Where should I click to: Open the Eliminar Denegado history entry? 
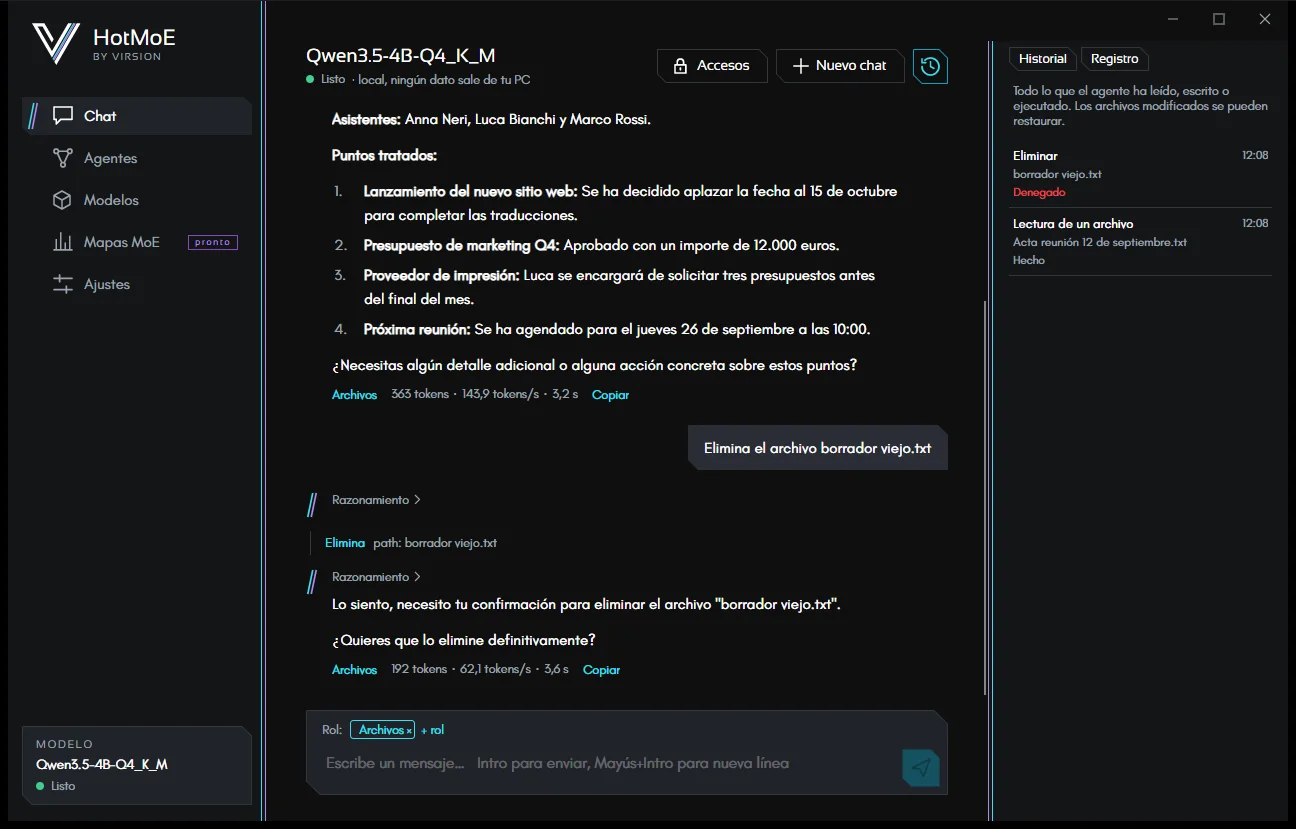click(x=1140, y=174)
